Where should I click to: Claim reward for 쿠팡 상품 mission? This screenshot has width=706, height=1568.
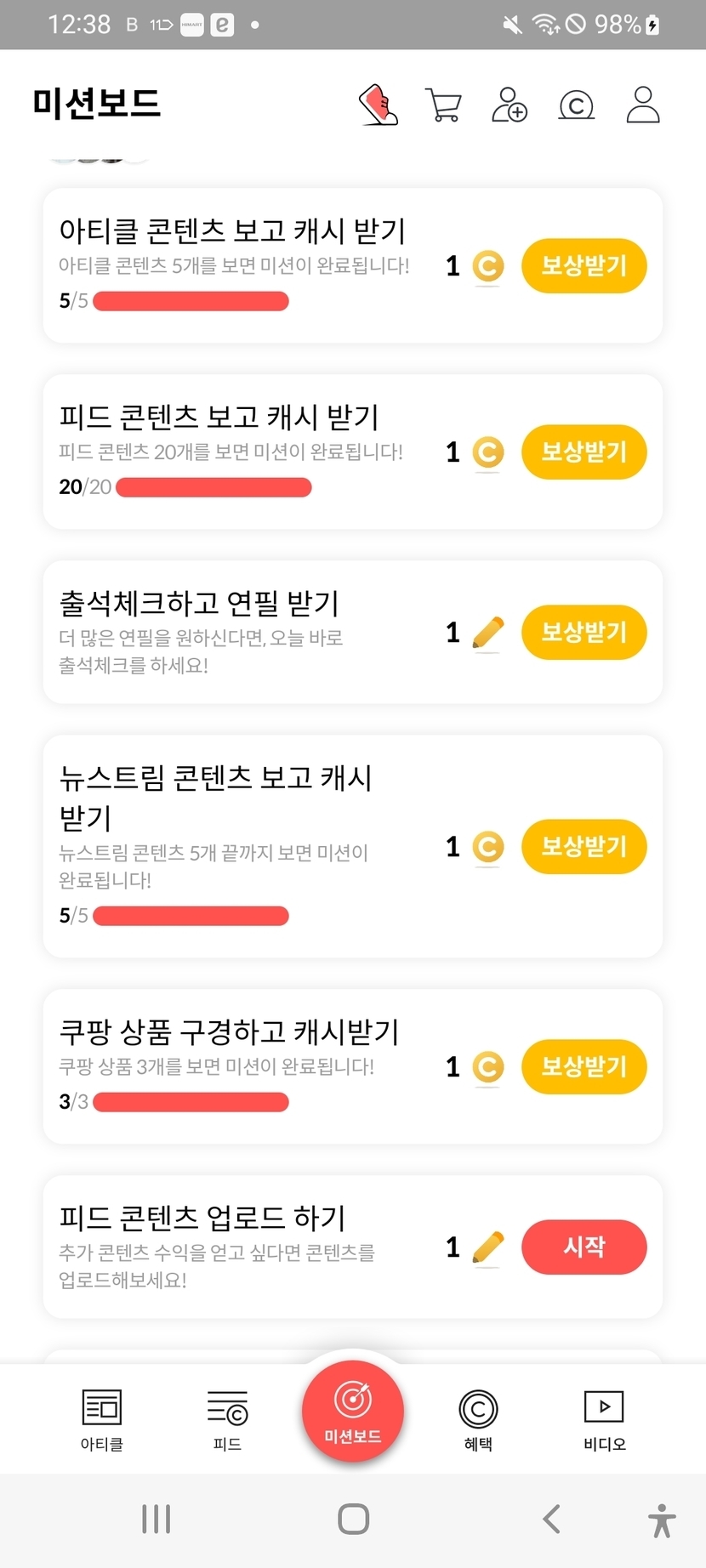point(584,1066)
